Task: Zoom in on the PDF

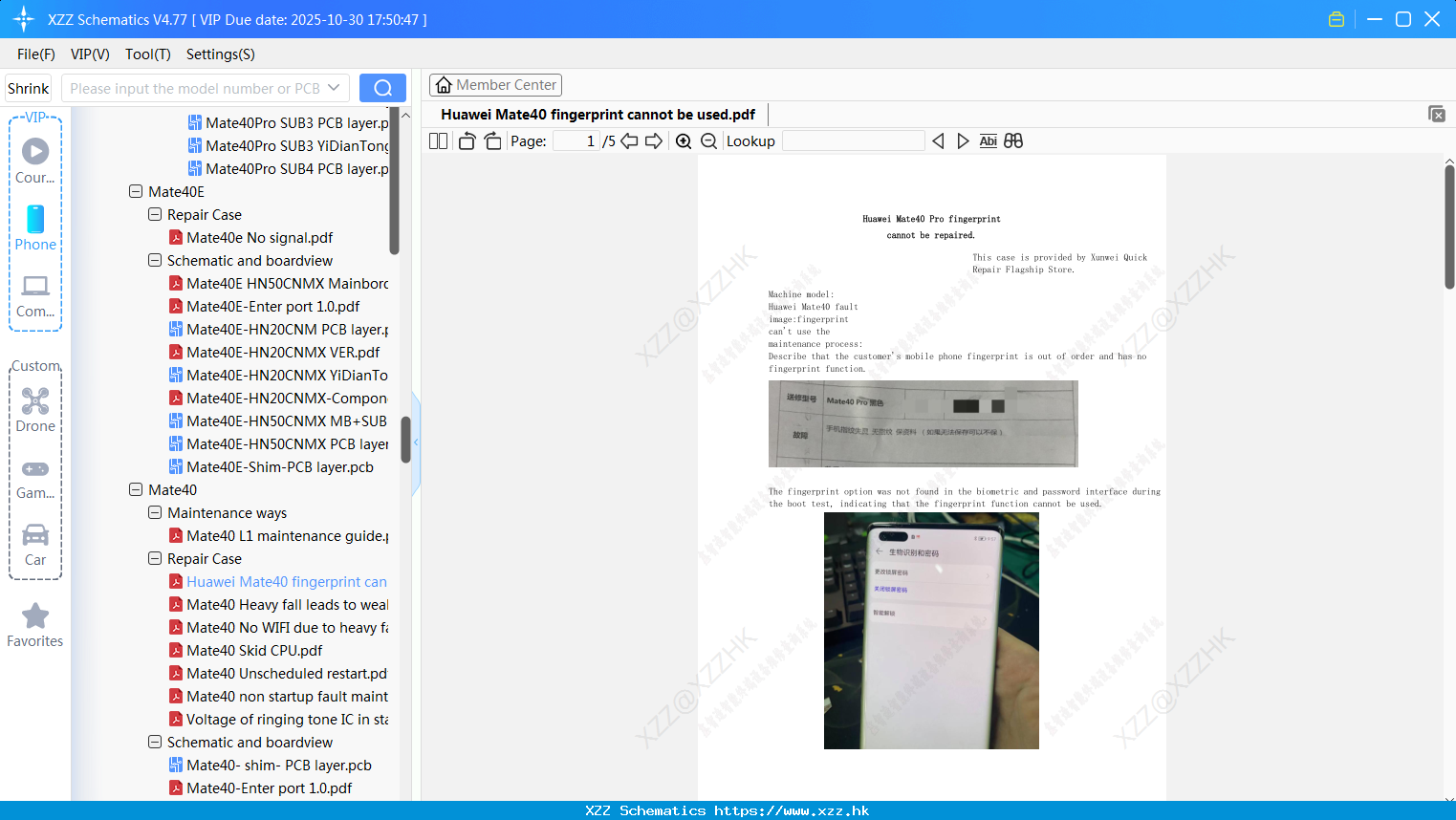Action: 684,140
